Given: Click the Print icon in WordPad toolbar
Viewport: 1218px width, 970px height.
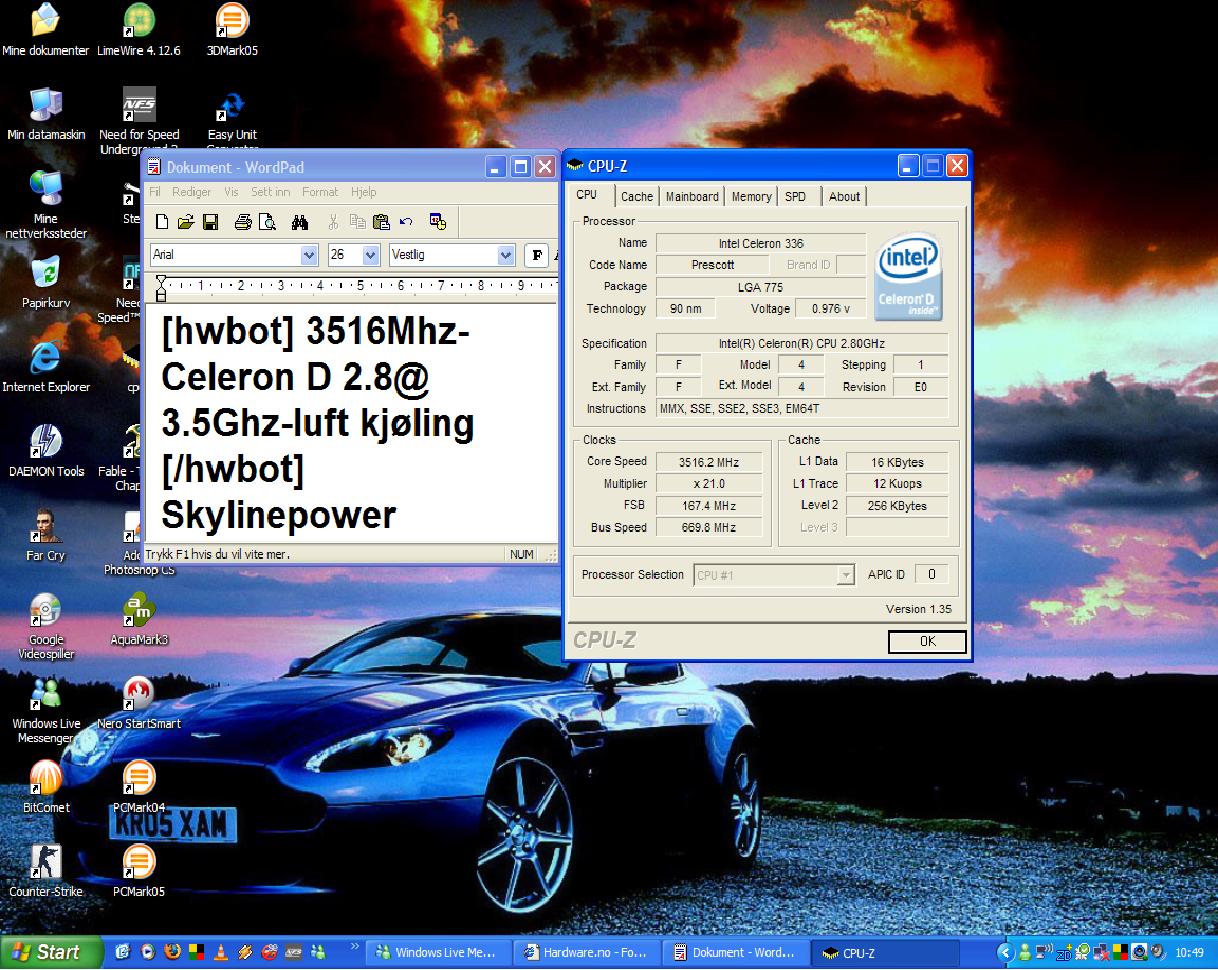Looking at the screenshot, I should click(x=243, y=222).
